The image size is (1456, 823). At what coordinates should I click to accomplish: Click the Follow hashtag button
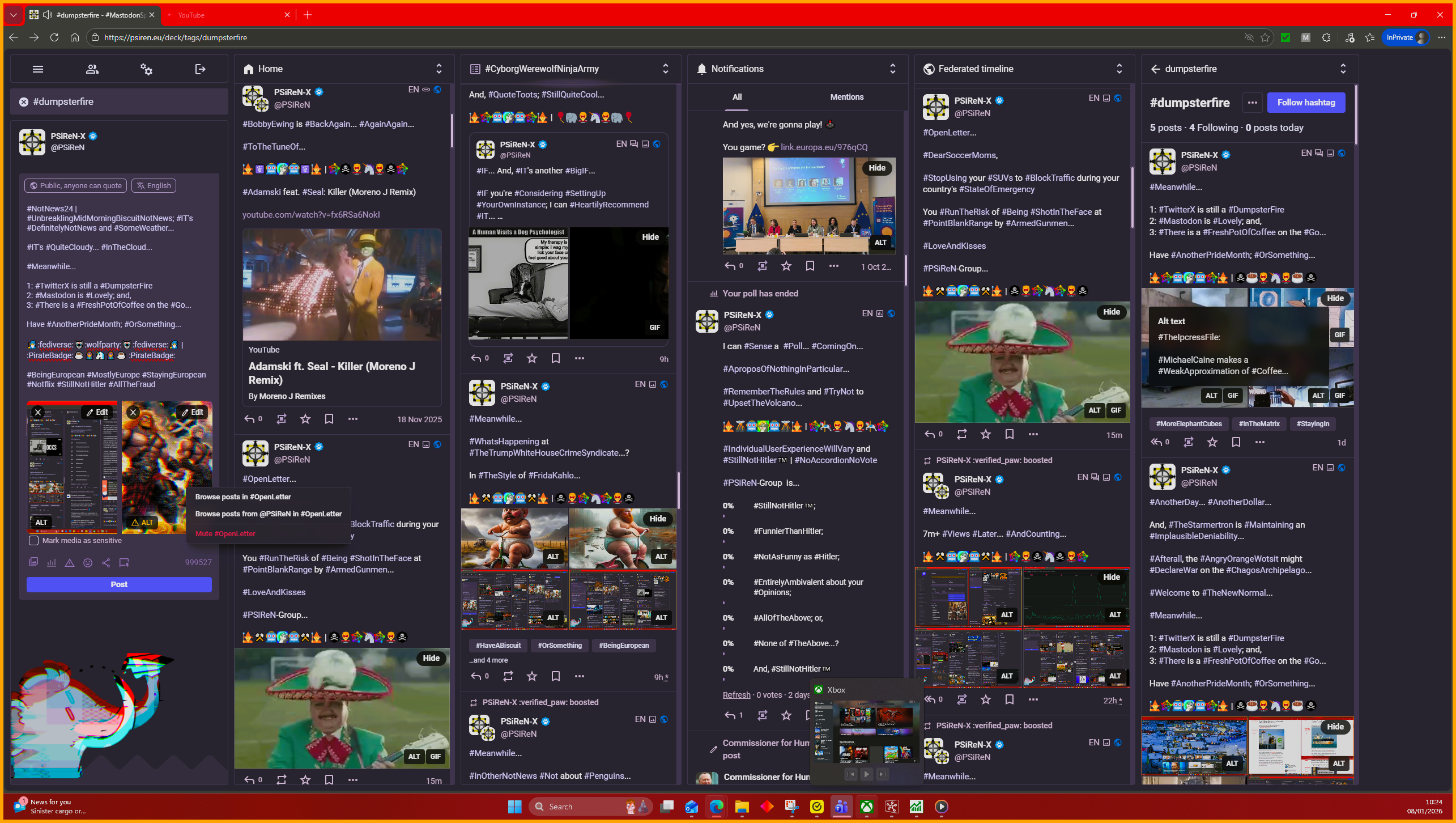coord(1306,103)
